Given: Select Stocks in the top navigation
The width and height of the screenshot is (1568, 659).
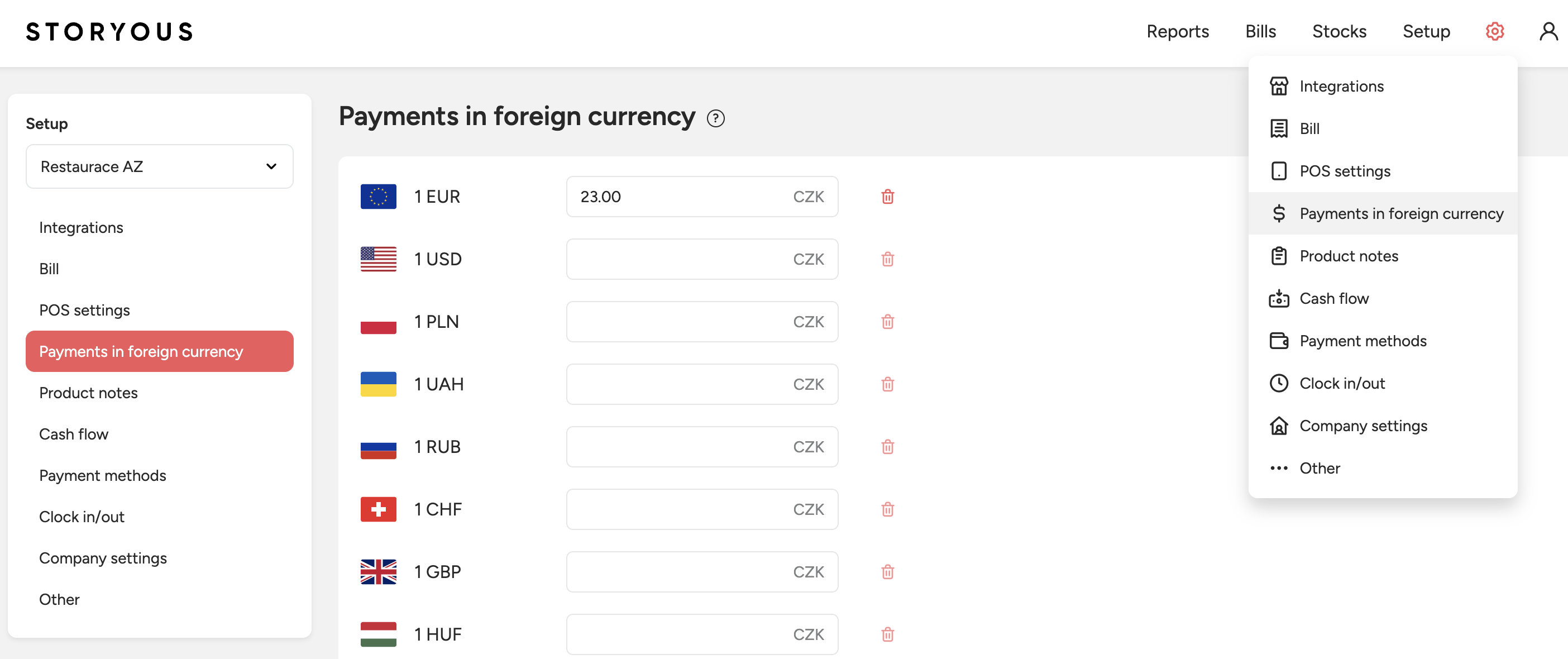Looking at the screenshot, I should click(x=1338, y=31).
